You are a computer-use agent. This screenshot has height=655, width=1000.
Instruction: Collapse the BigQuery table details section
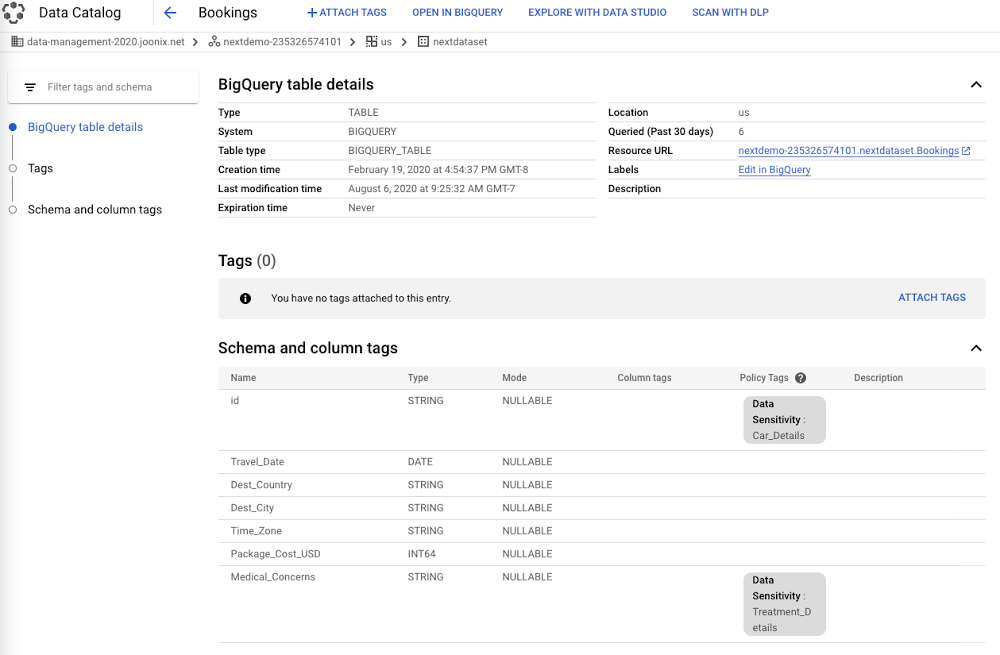(x=976, y=85)
